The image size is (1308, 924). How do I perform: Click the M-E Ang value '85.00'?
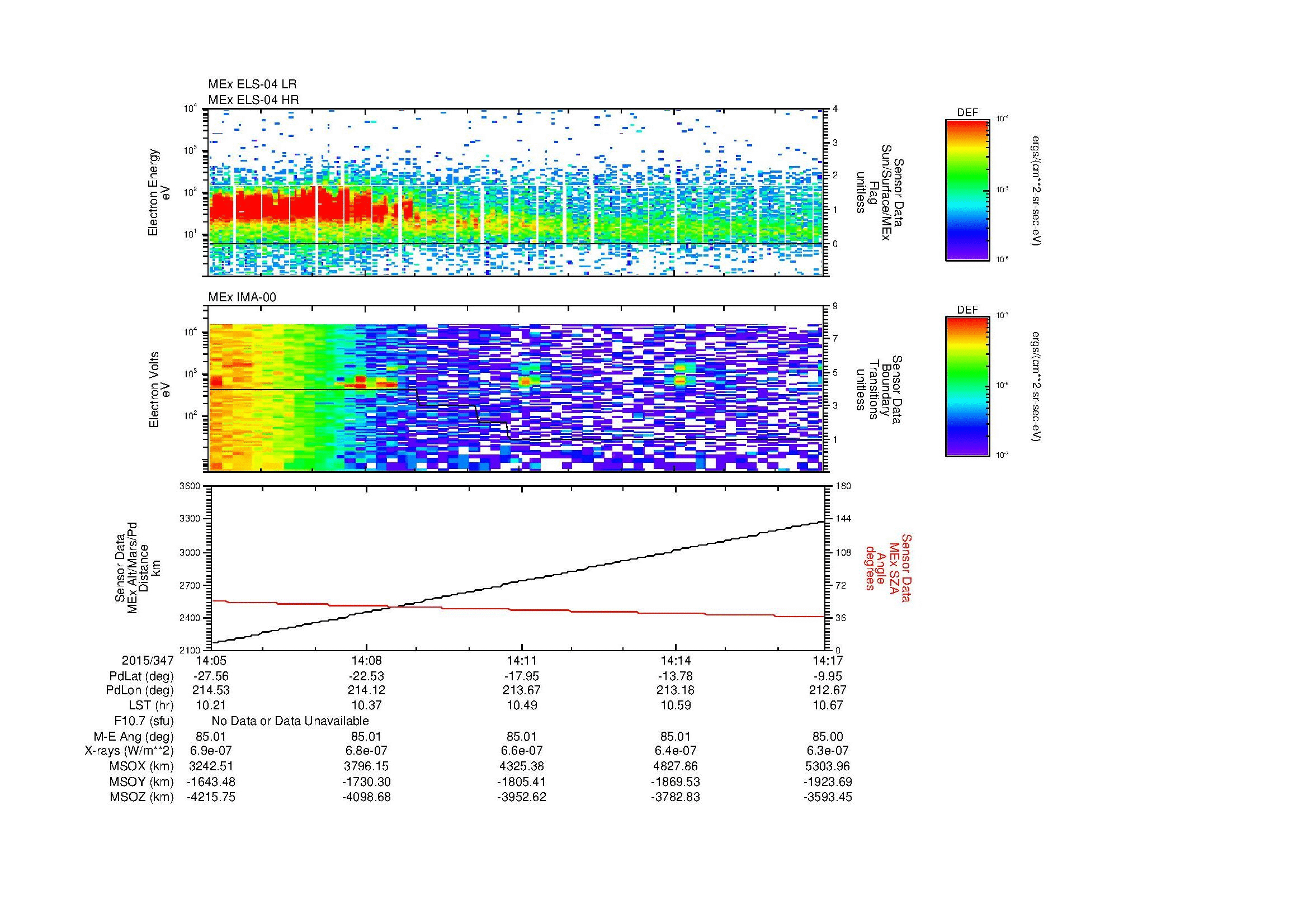point(827,737)
